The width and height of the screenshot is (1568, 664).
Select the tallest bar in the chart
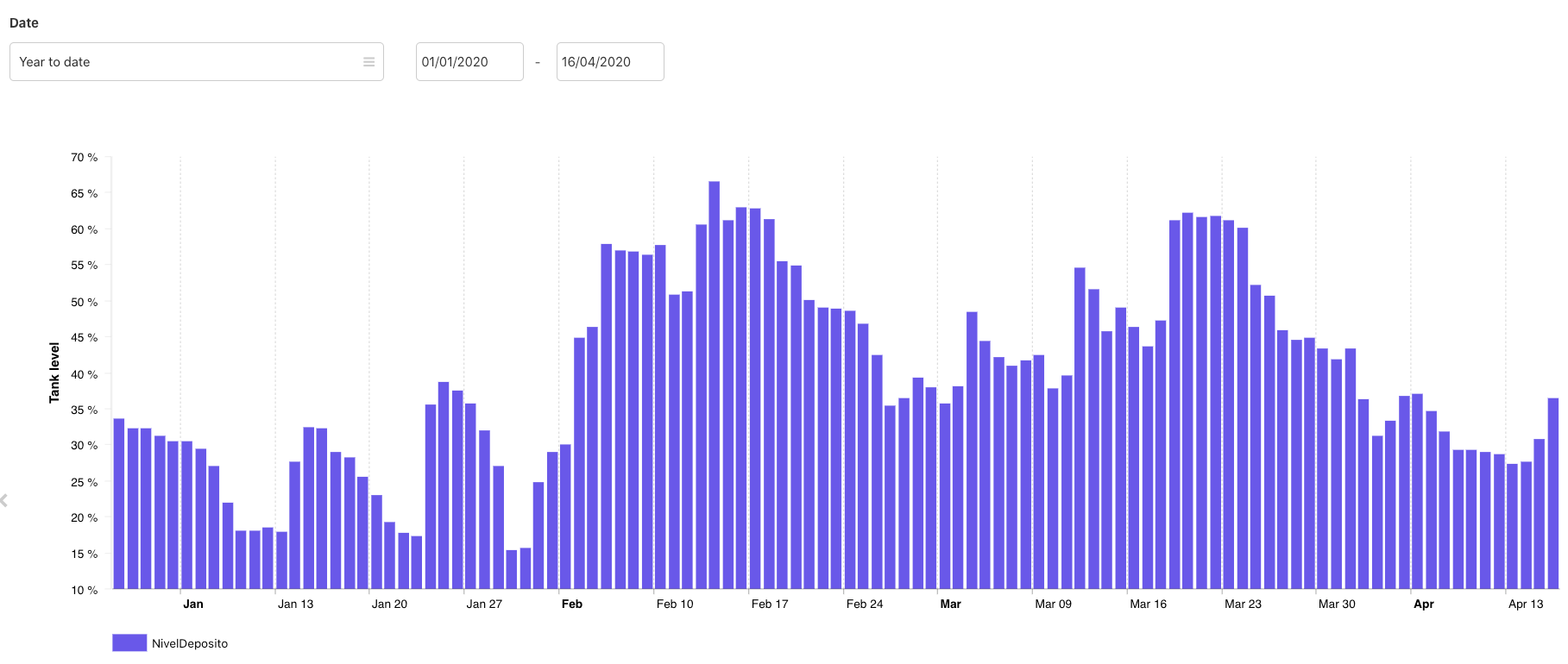715,385
